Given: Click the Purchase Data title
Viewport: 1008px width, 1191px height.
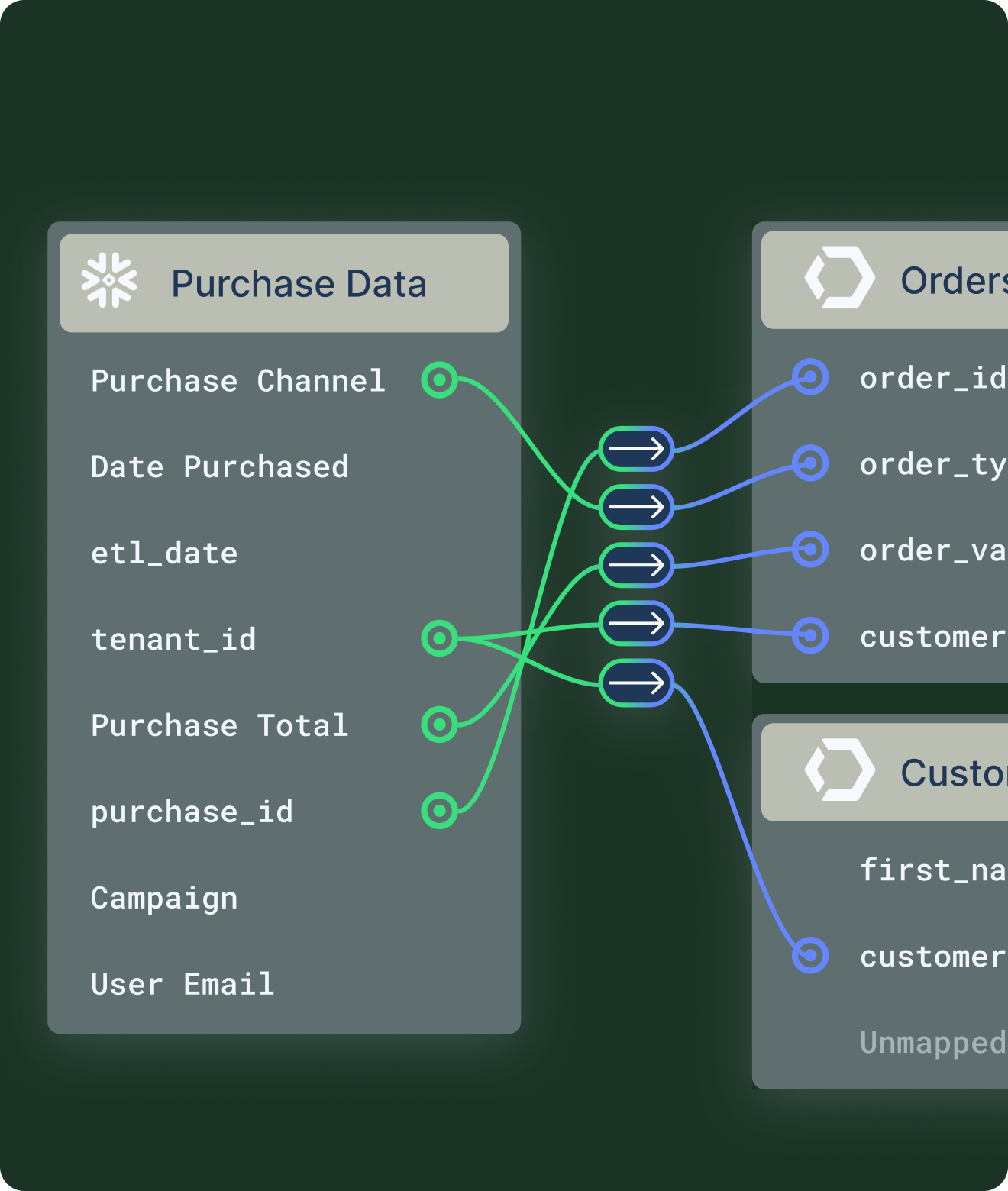Looking at the screenshot, I should pyautogui.click(x=299, y=284).
